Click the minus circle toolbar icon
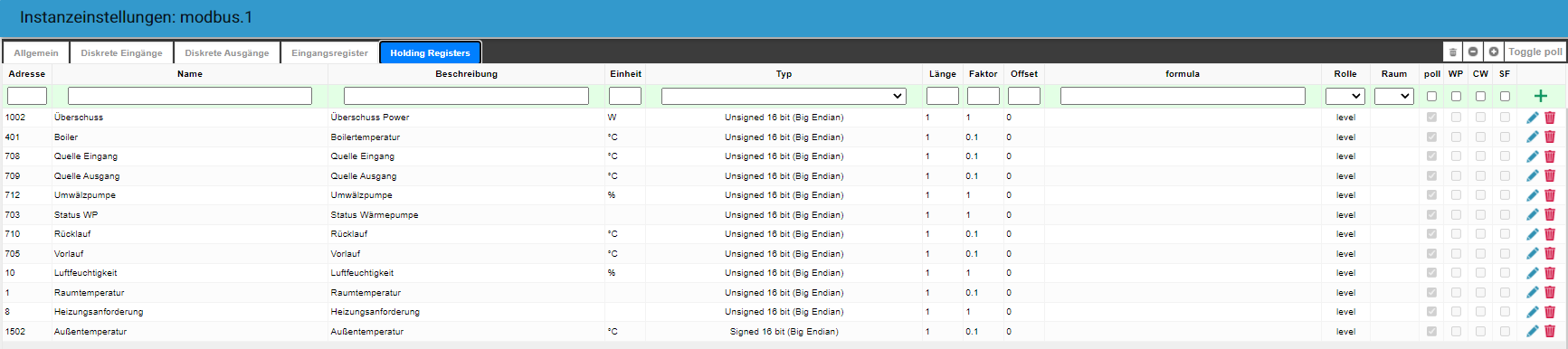The width and height of the screenshot is (1568, 349). pos(1473,52)
